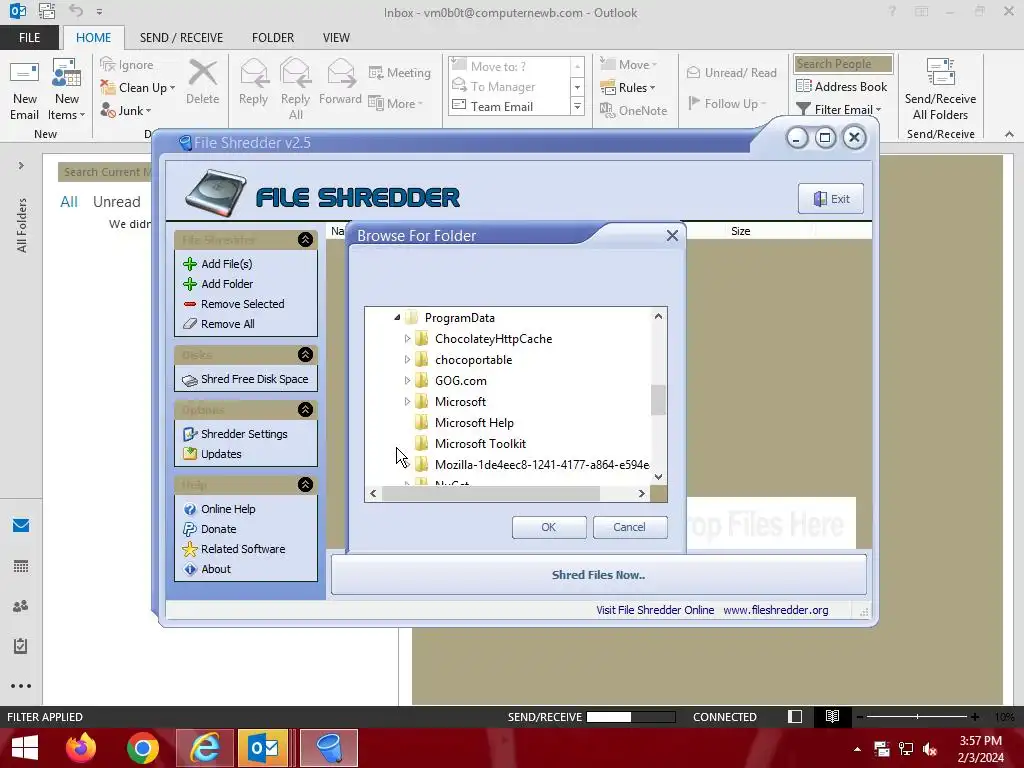Click the horizontal scroll-left arrow in folder tree
Viewport: 1024px width, 768px height.
(x=373, y=494)
